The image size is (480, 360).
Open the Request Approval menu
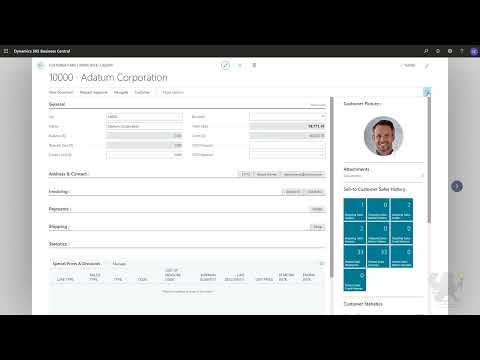point(94,92)
